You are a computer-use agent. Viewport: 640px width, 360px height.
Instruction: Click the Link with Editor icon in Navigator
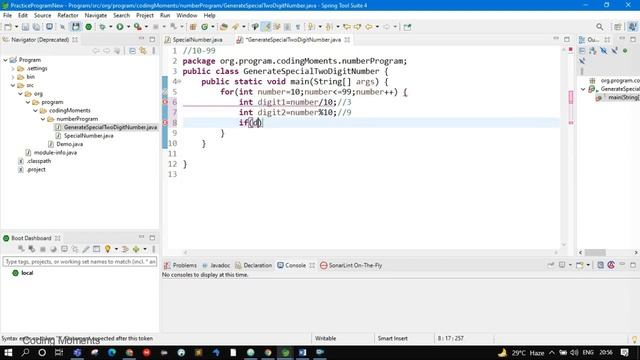pos(143,51)
